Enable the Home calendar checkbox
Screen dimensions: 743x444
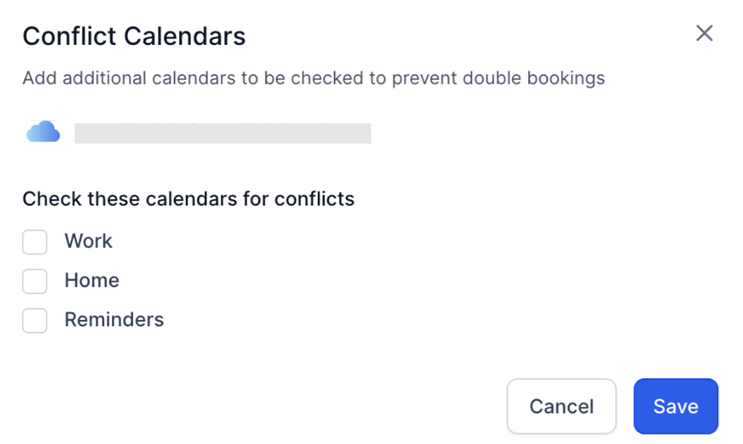tap(35, 281)
